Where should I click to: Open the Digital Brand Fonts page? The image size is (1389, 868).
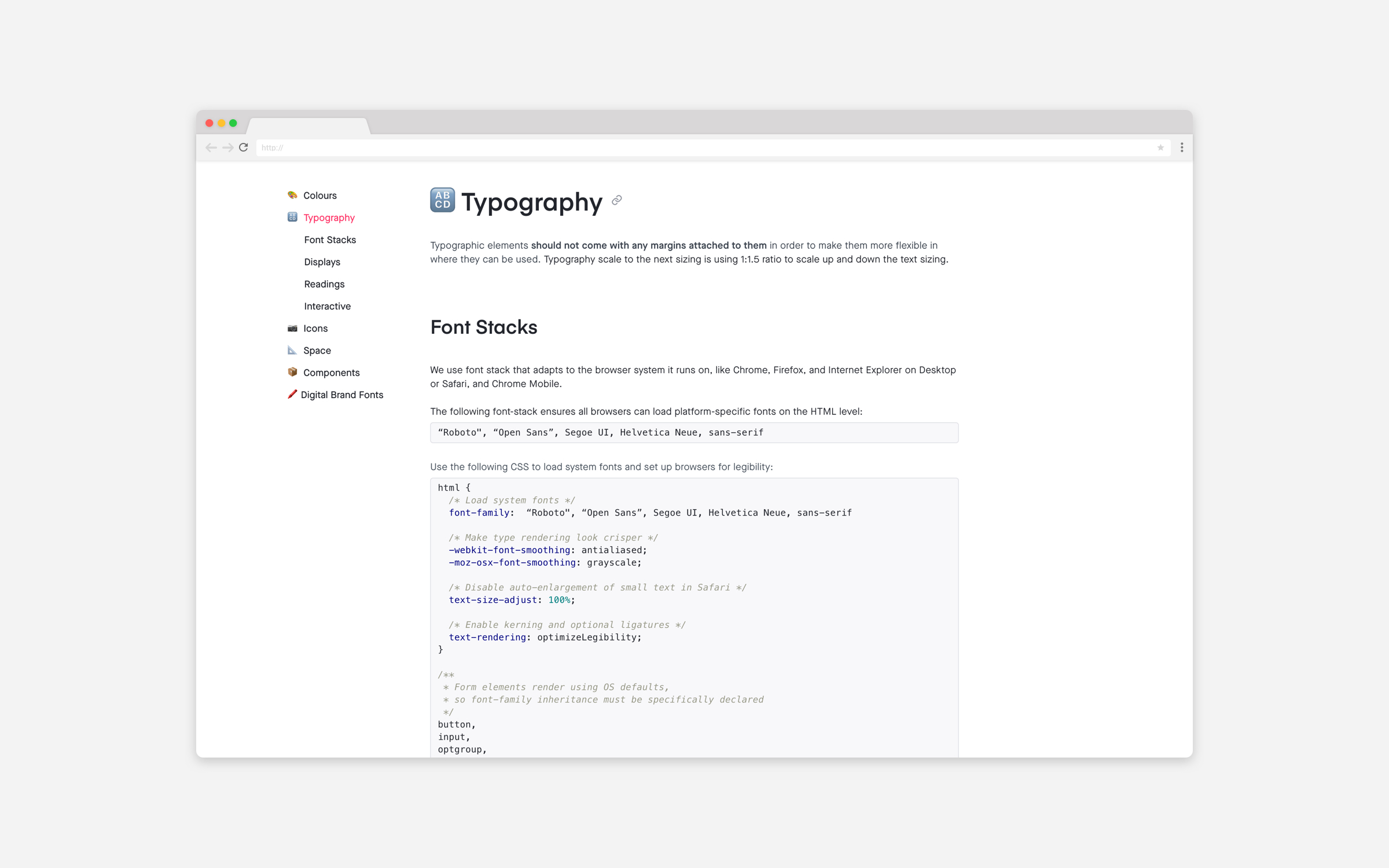pyautogui.click(x=342, y=395)
